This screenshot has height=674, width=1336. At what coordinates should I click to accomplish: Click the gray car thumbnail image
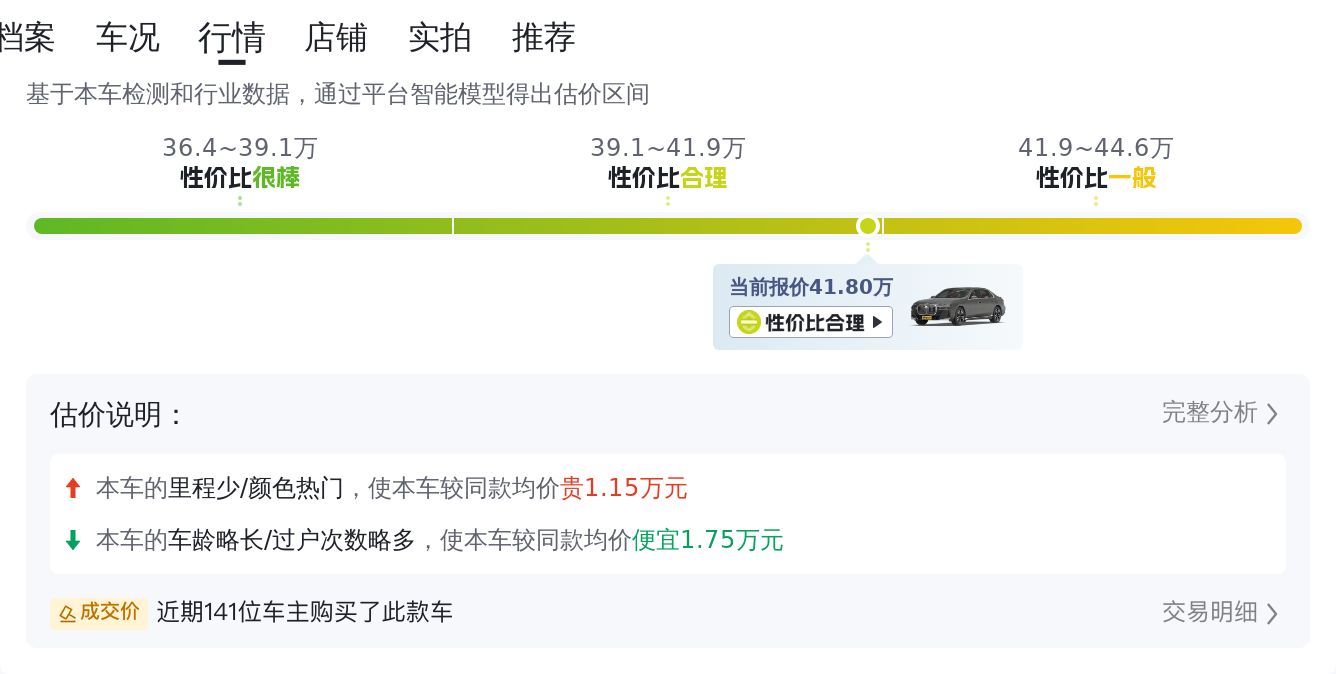pyautogui.click(x=957, y=306)
